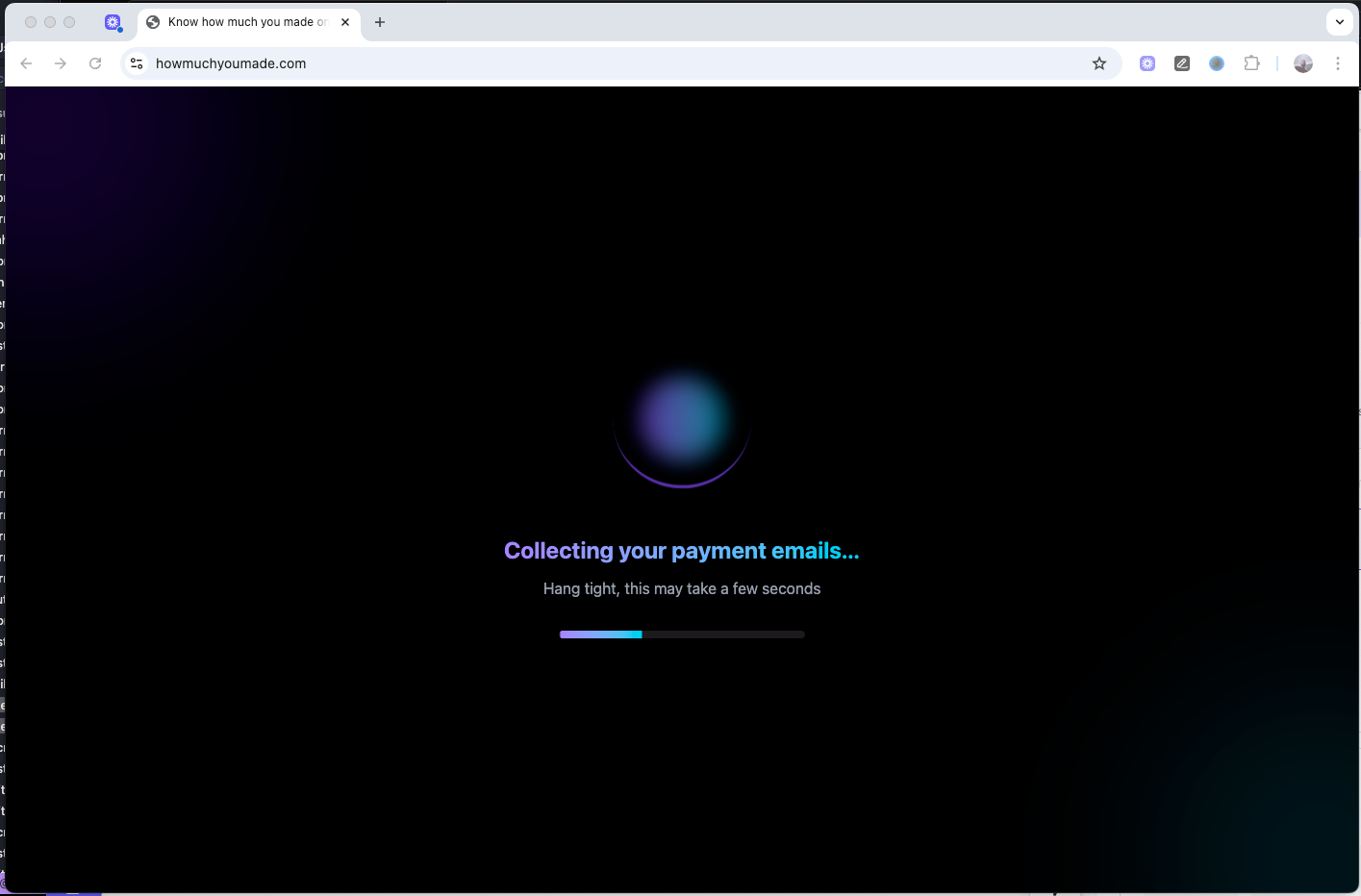Expand the tab search dropdown arrow
Viewport: 1361px width, 896px height.
click(1340, 22)
